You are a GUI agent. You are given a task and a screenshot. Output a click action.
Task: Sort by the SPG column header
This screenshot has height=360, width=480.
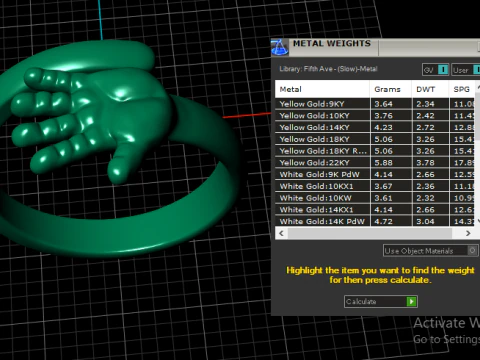462,89
